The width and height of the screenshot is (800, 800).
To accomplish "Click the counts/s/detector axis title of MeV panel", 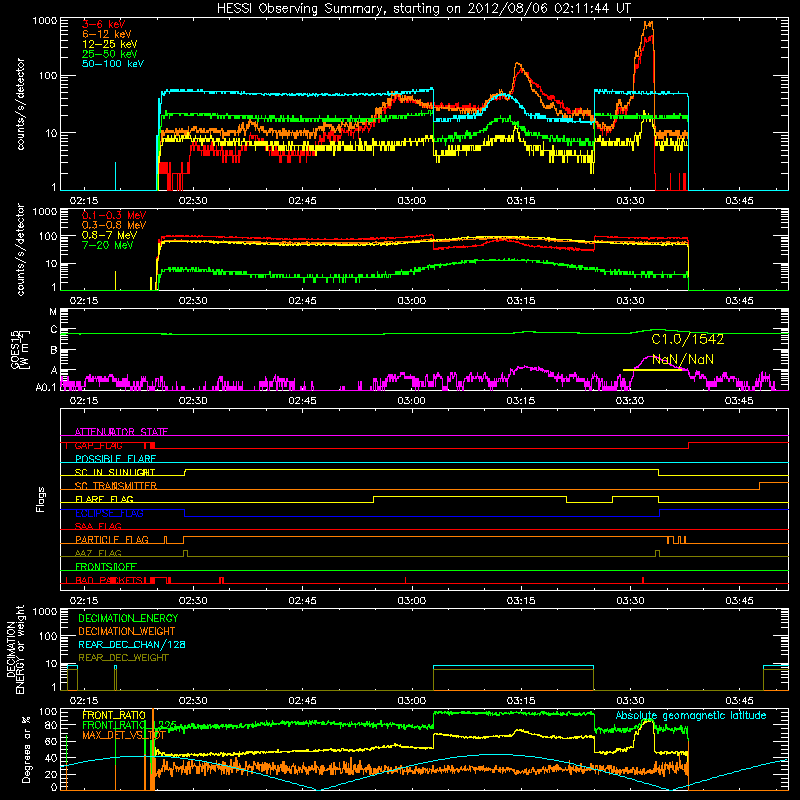I will [20, 250].
